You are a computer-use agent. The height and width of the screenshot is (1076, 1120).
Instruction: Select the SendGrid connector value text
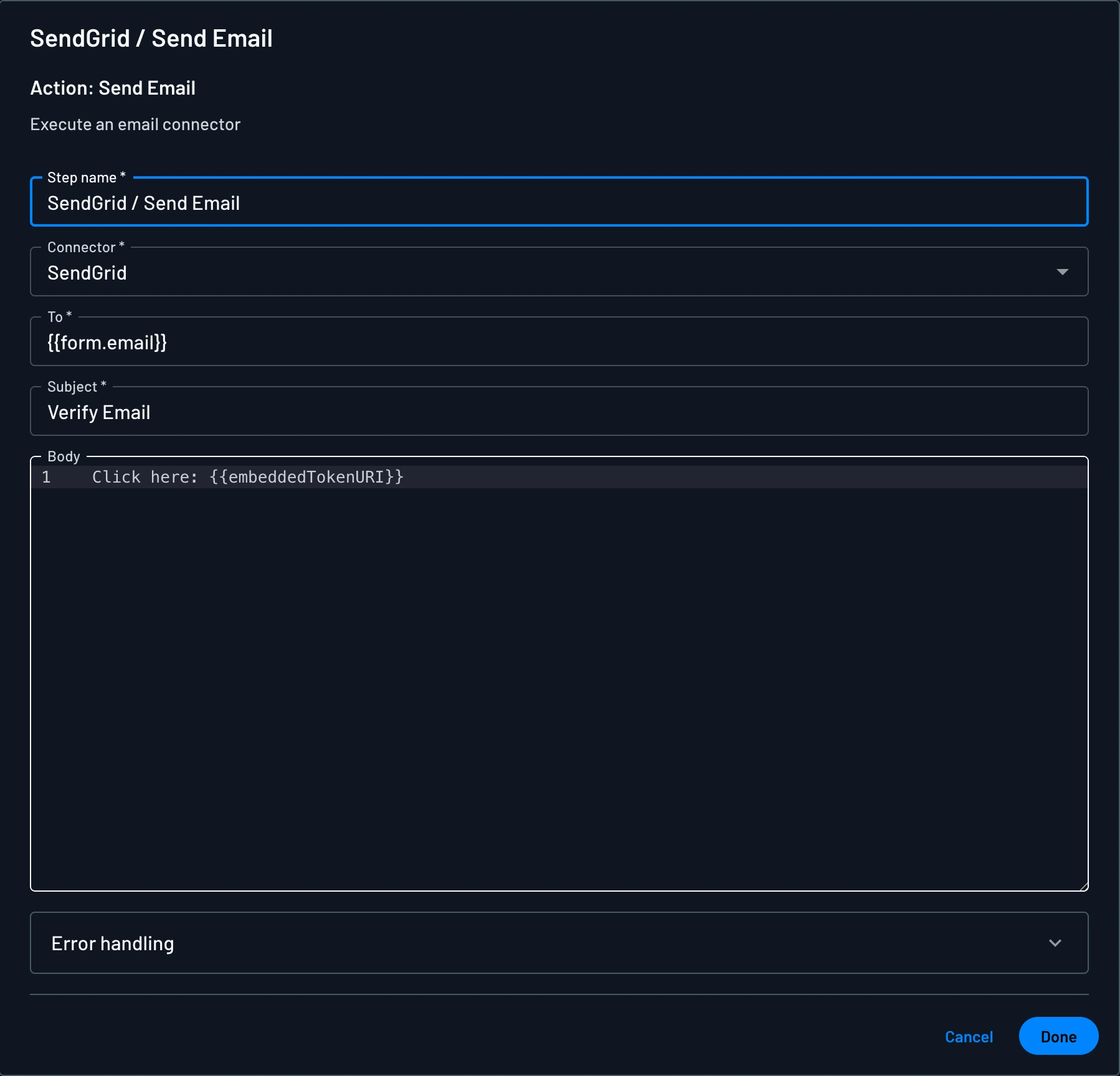coord(87,272)
